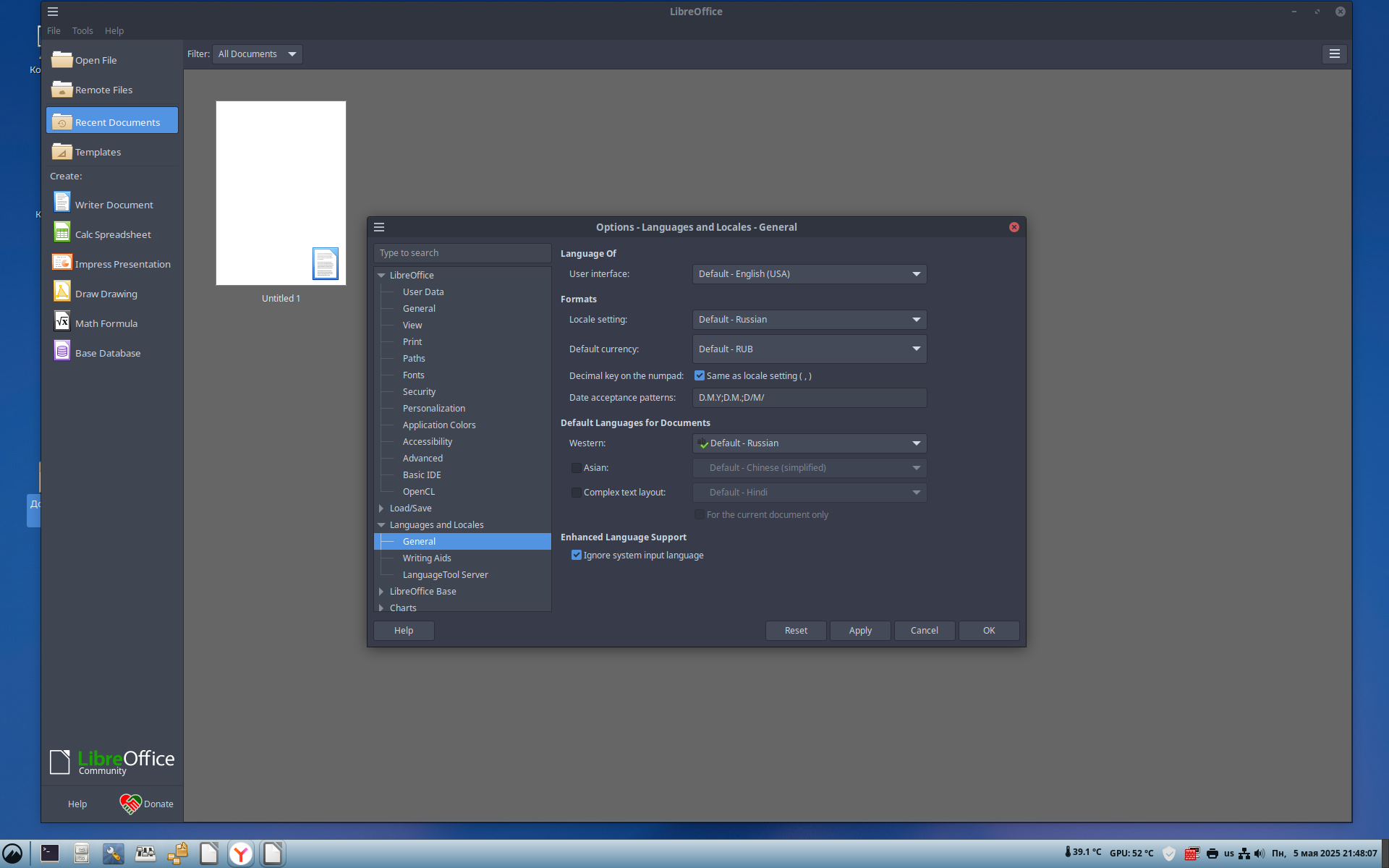Screen dimensions: 1389x868
Task: Open the Default currency dropdown
Action: pos(809,349)
